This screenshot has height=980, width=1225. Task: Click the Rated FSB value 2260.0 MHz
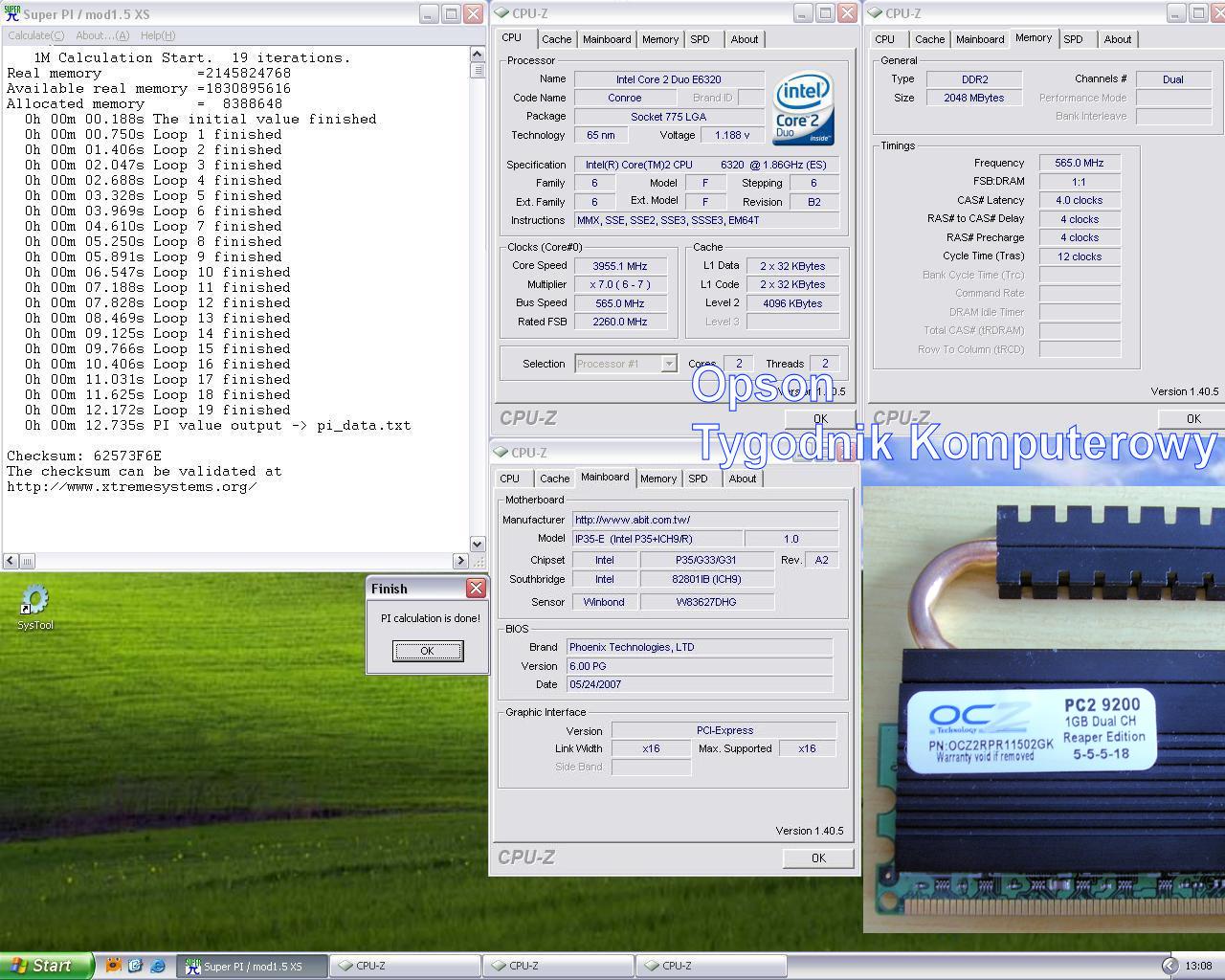click(x=620, y=322)
